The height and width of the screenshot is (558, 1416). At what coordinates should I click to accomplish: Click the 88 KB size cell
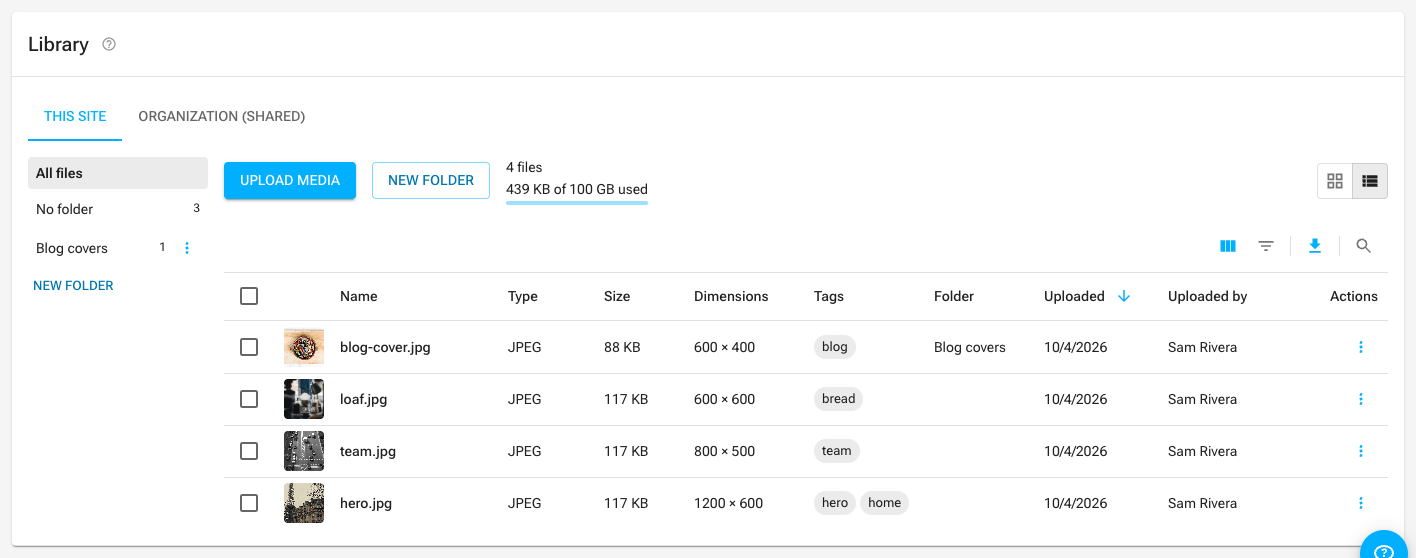(x=622, y=347)
